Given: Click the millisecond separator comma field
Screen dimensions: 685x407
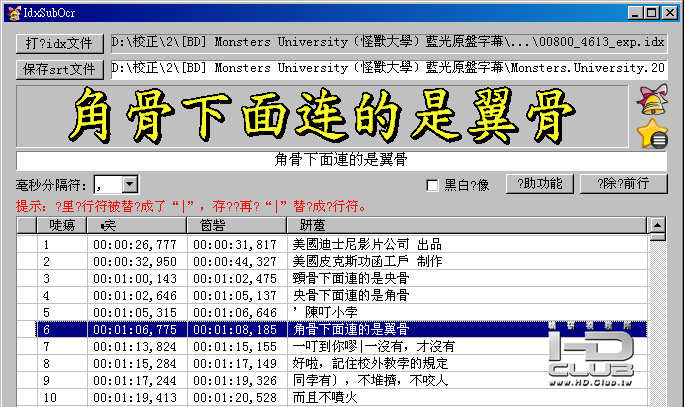Looking at the screenshot, I should pos(108,184).
